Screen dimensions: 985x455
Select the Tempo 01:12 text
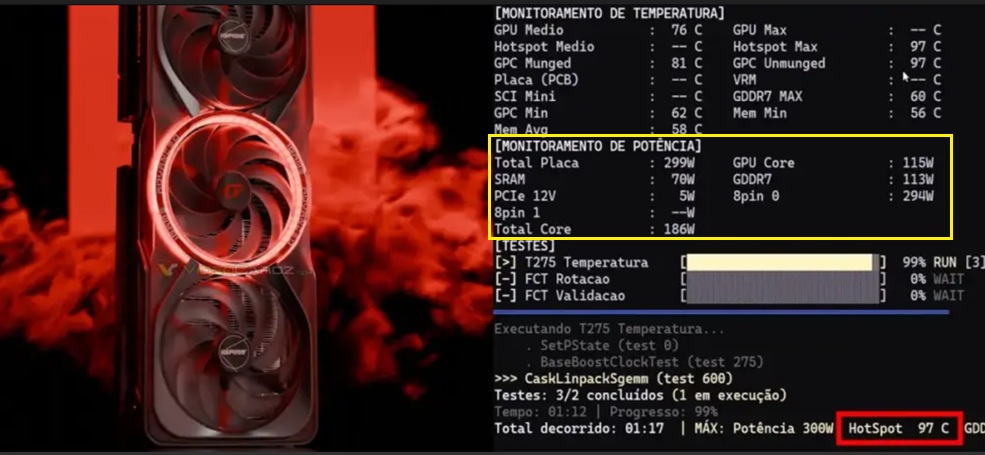click(540, 412)
